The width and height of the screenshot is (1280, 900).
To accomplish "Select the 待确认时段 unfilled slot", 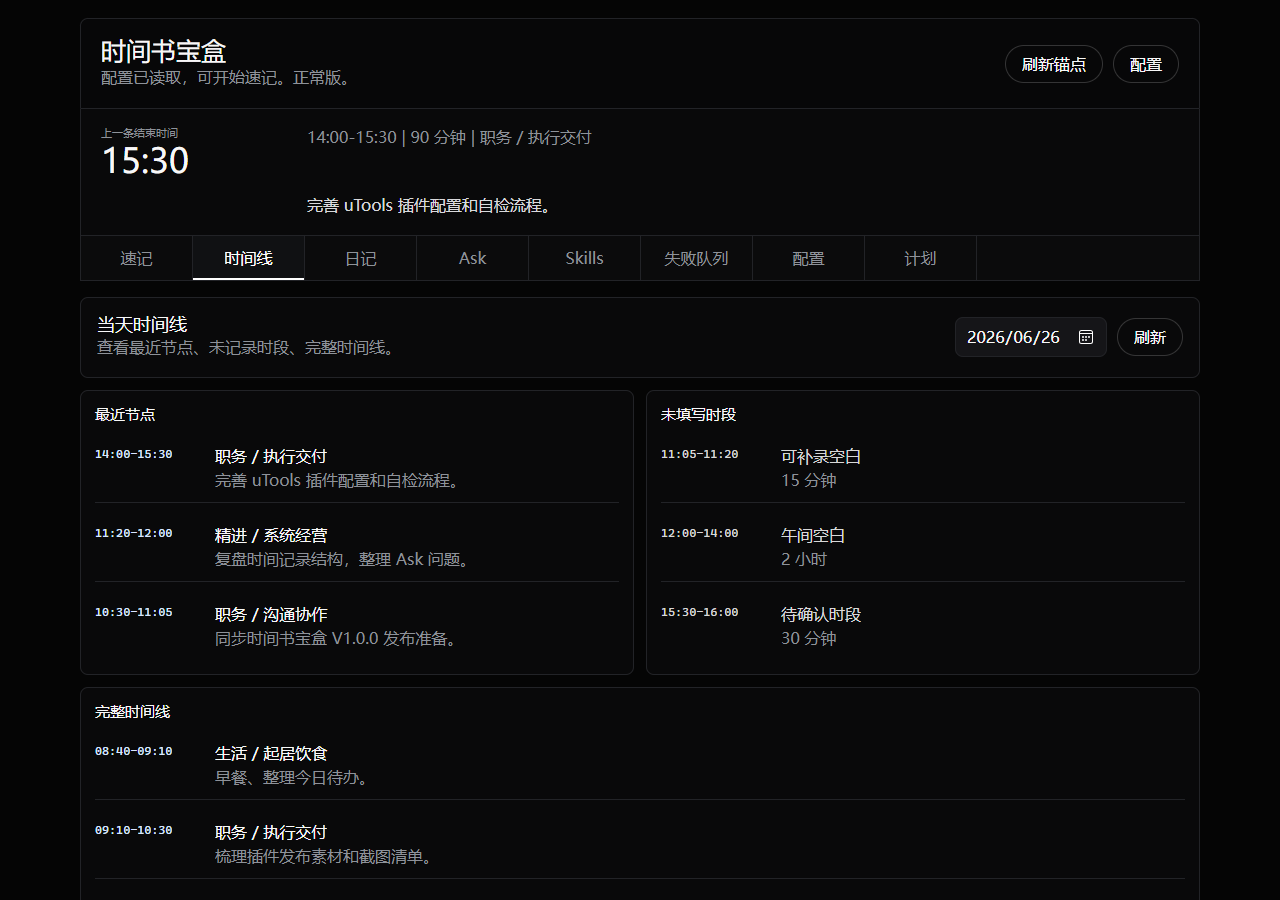I will click(821, 614).
